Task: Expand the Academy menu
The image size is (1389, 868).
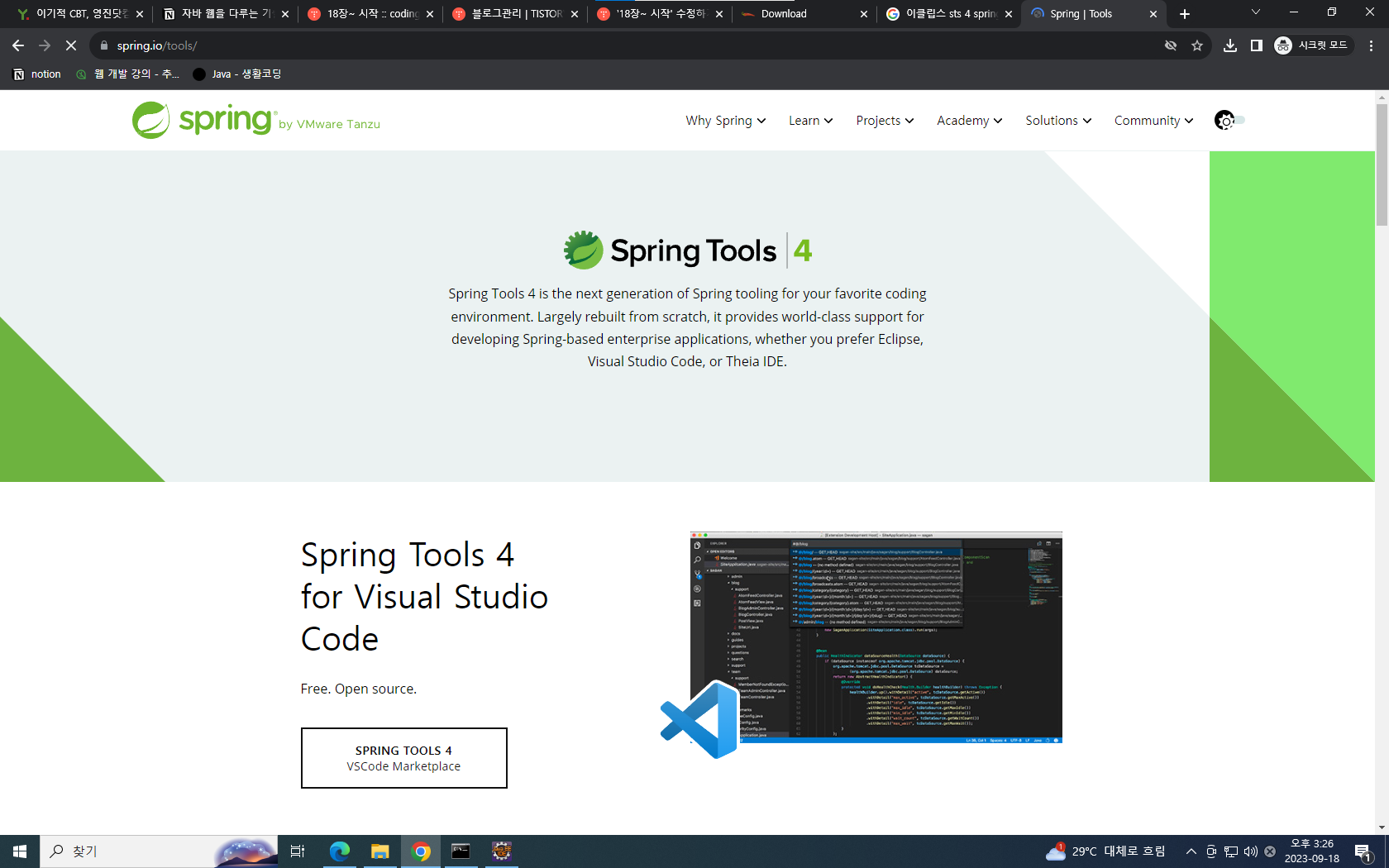Action: (970, 121)
